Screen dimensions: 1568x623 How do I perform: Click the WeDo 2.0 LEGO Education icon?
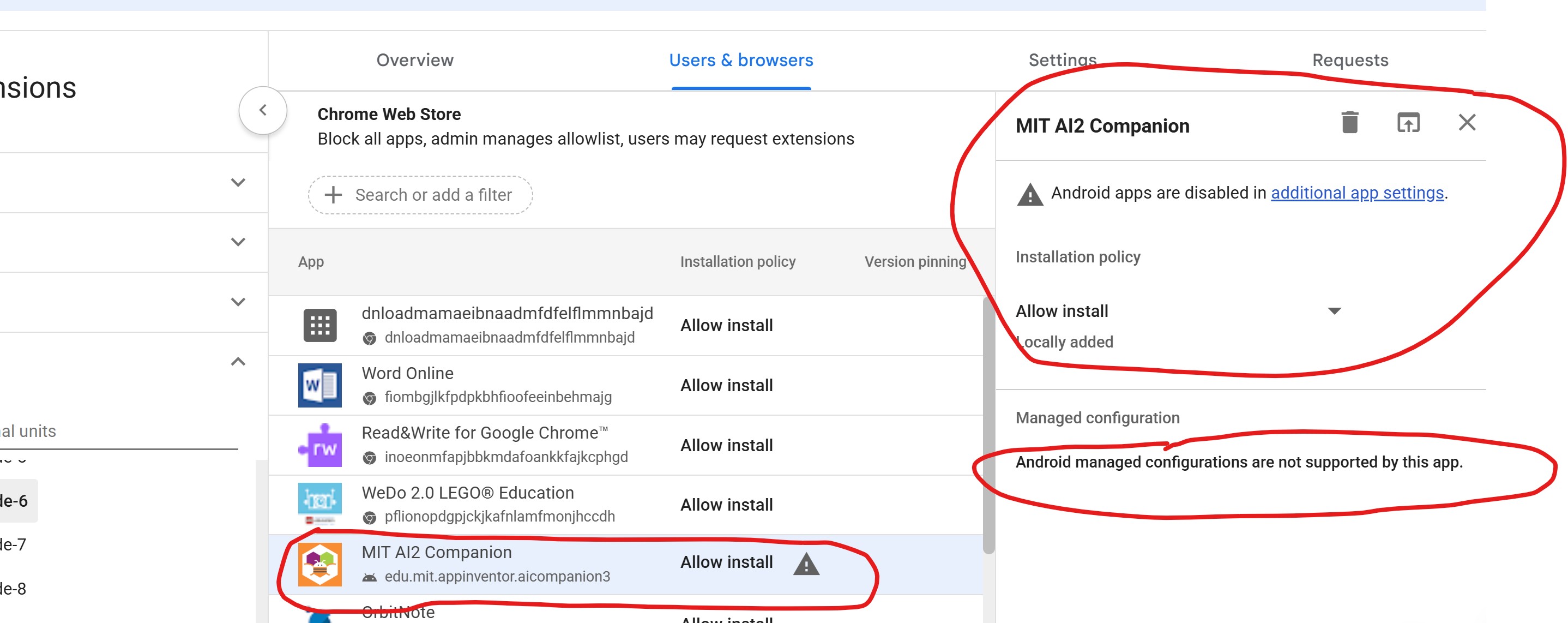pyautogui.click(x=319, y=504)
